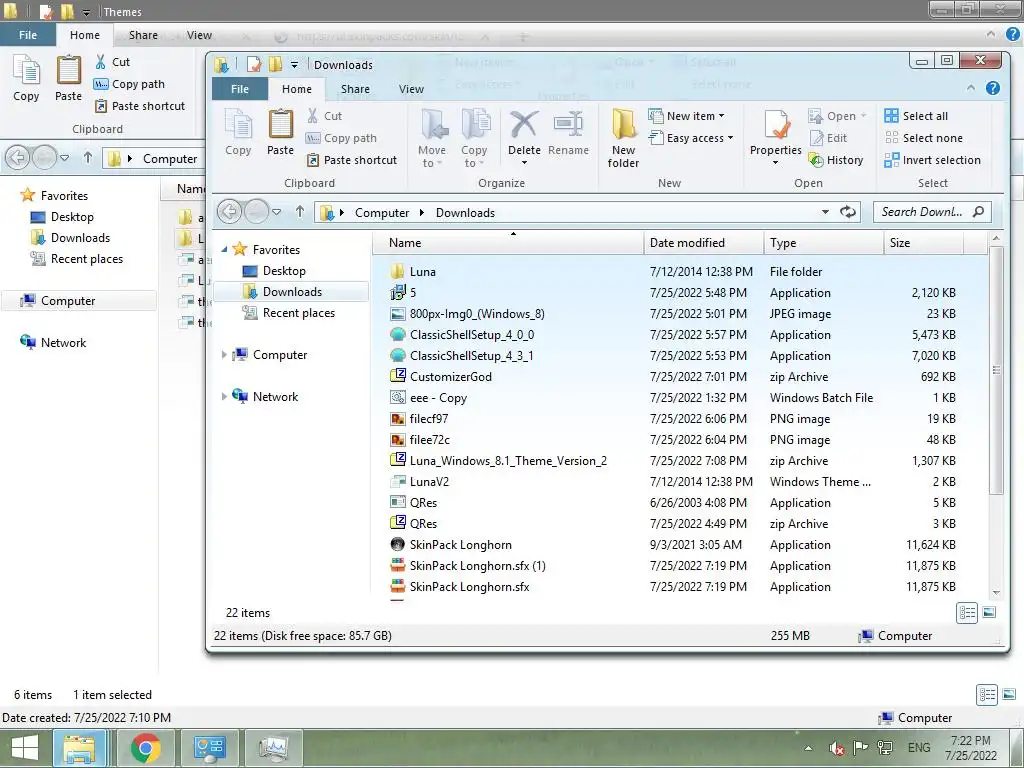Show hidden tray icons arrow
This screenshot has width=1024, height=768.
[808, 748]
